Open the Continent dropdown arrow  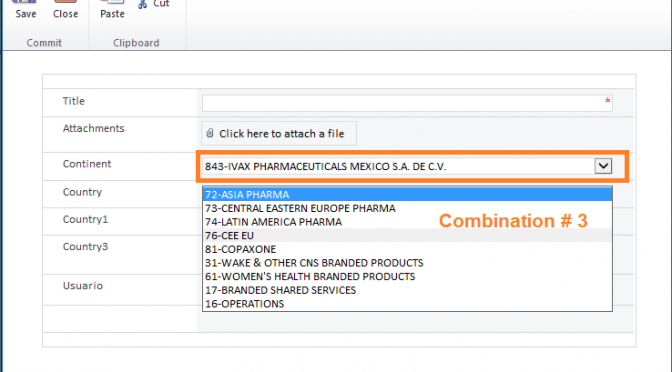pyautogui.click(x=603, y=166)
